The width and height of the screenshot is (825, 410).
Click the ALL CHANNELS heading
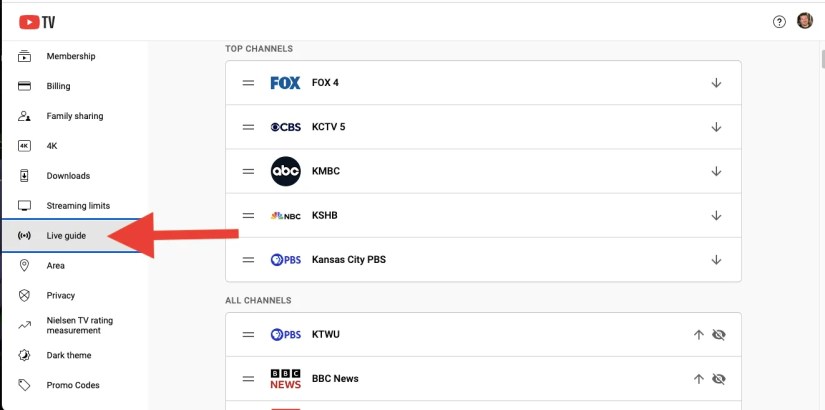click(x=258, y=301)
